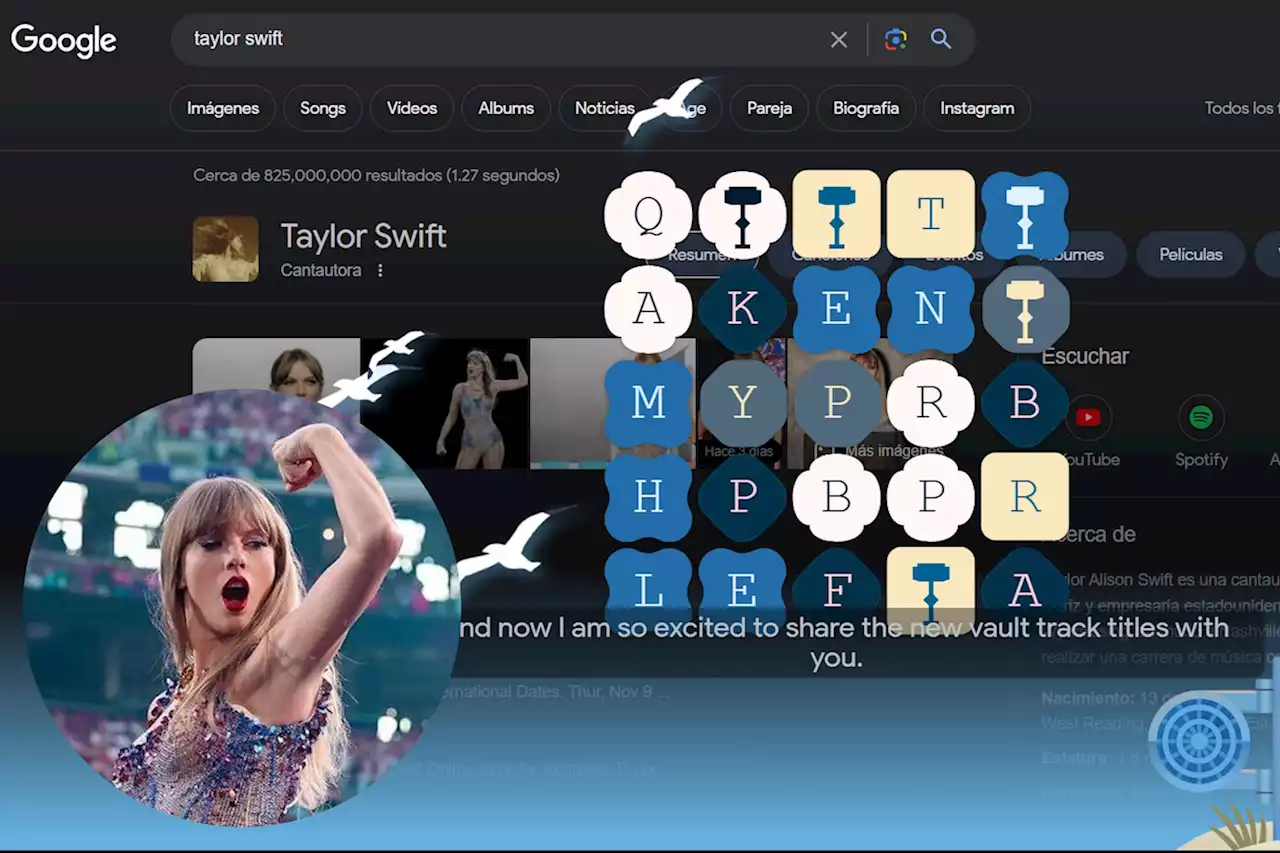
Task: Select the dark blue B tile
Action: pos(1025,403)
